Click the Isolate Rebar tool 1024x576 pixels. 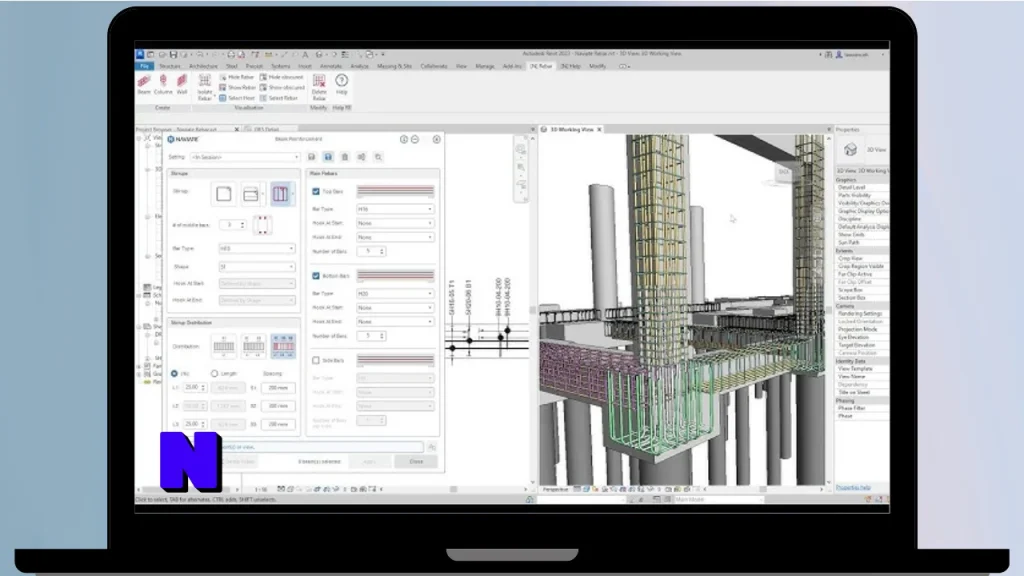[204, 87]
